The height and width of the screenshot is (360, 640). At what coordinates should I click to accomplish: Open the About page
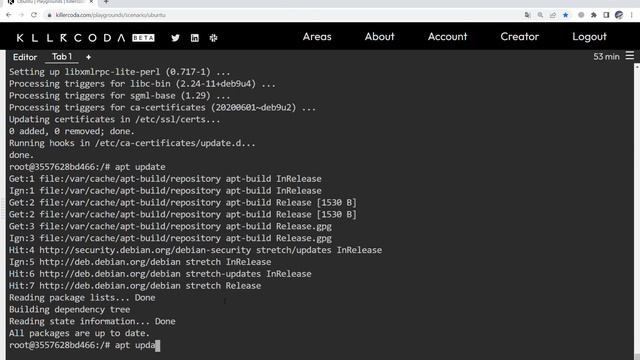(380, 37)
